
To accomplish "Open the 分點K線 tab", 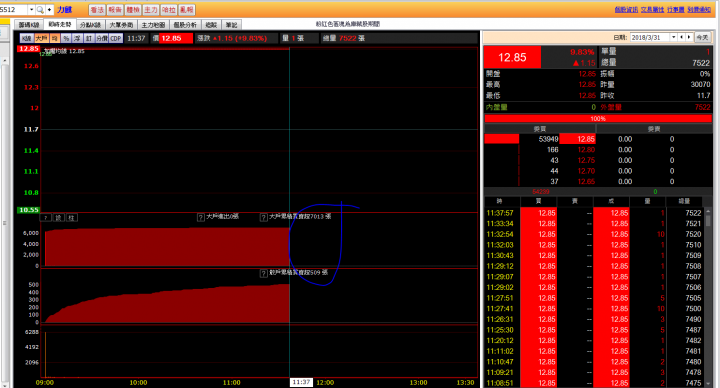I will click(90, 25).
